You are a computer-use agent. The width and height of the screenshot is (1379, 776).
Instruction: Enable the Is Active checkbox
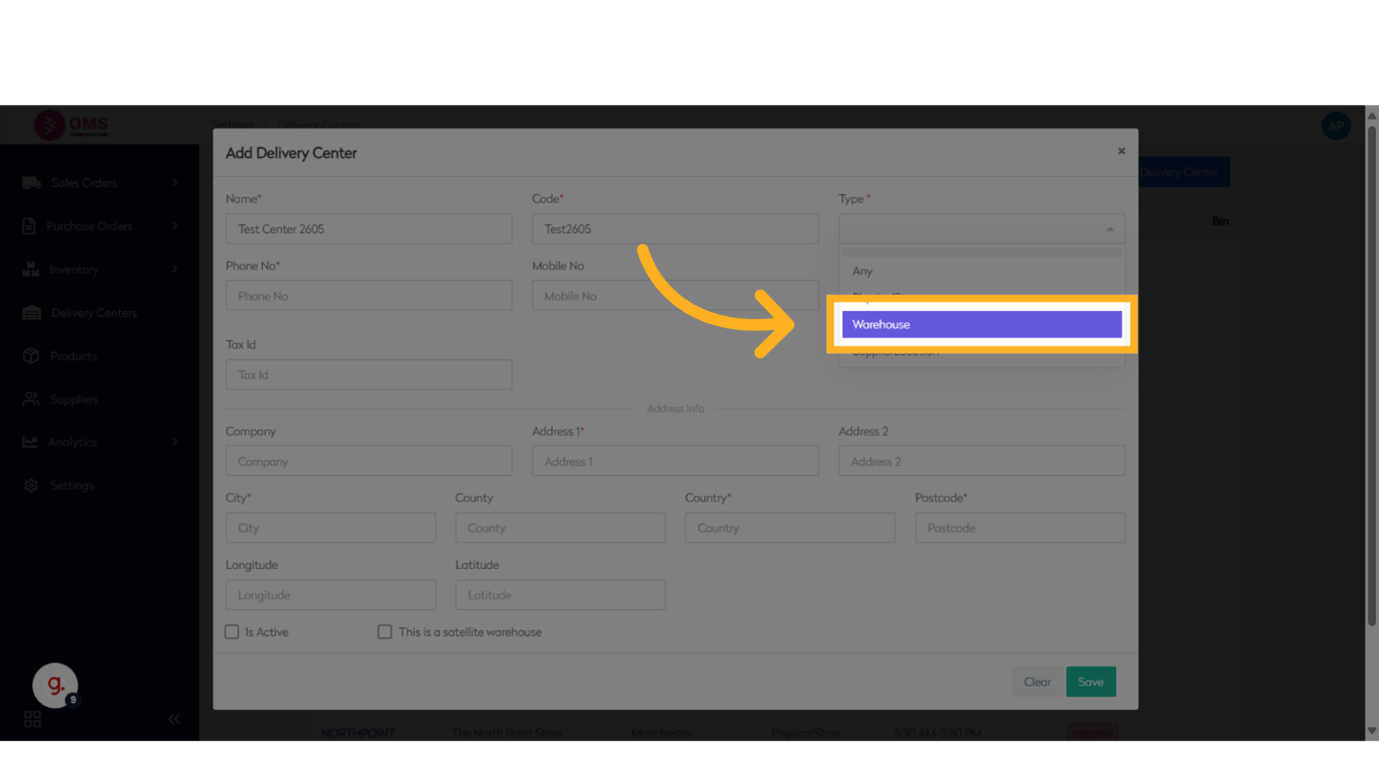(x=232, y=632)
